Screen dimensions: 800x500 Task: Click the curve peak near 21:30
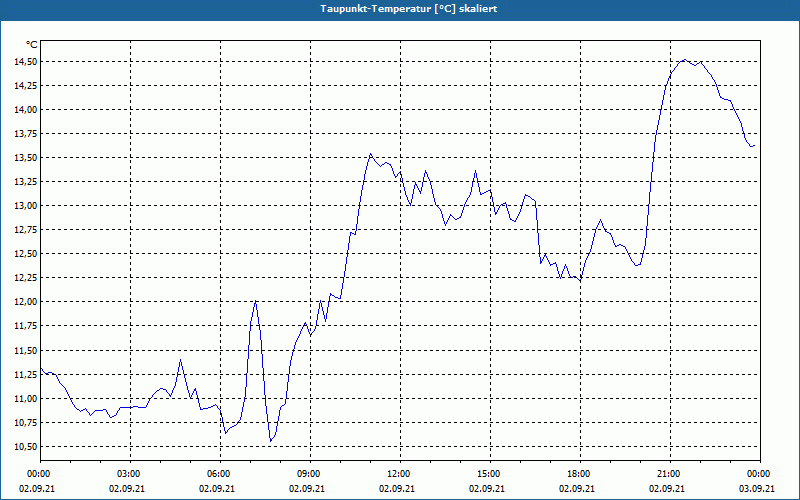684,59
